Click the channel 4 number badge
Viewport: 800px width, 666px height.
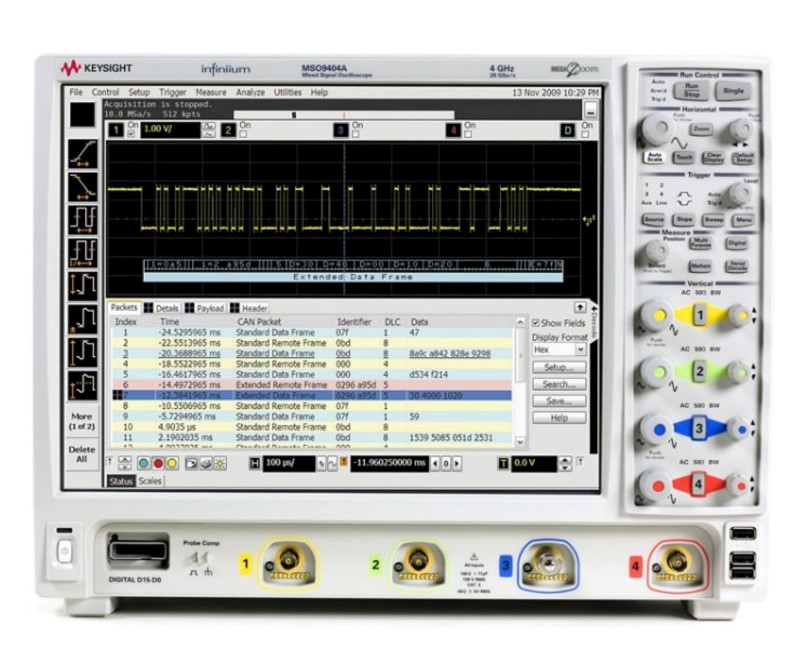coord(453,130)
